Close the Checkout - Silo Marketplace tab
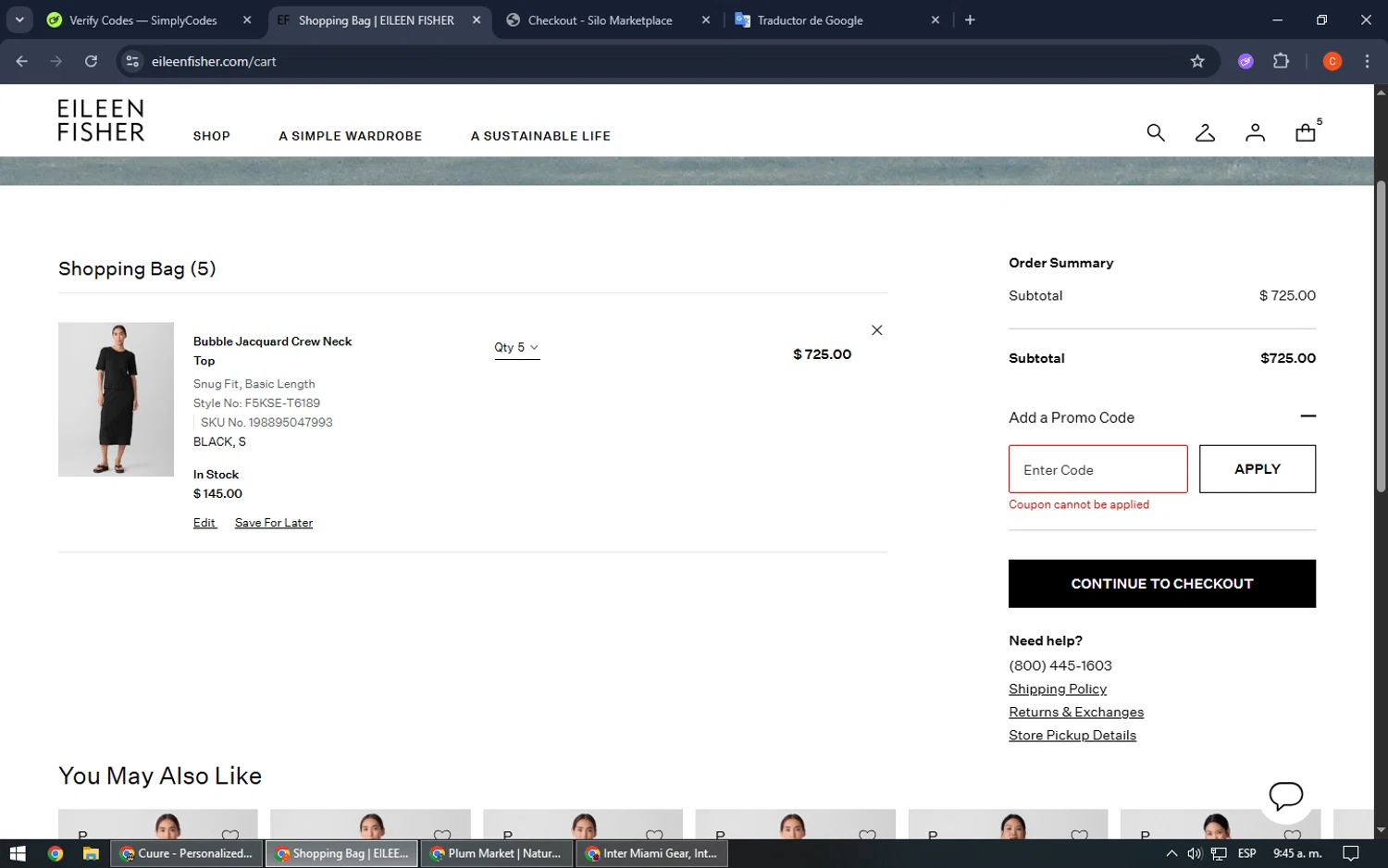Viewport: 1388px width, 868px height. tap(706, 19)
